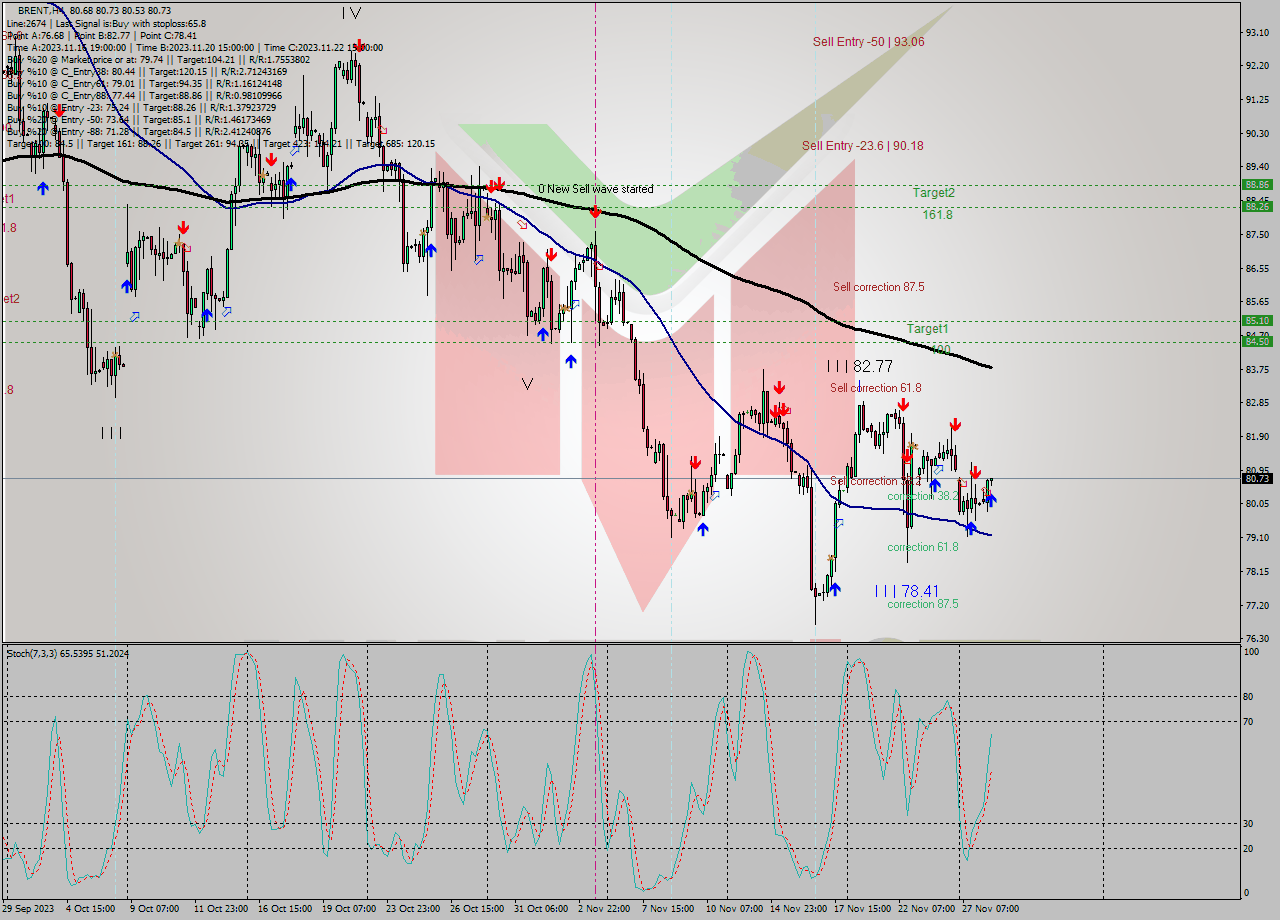Click the 93.10 price axis label
The width and height of the screenshot is (1280, 920).
click(1257, 32)
